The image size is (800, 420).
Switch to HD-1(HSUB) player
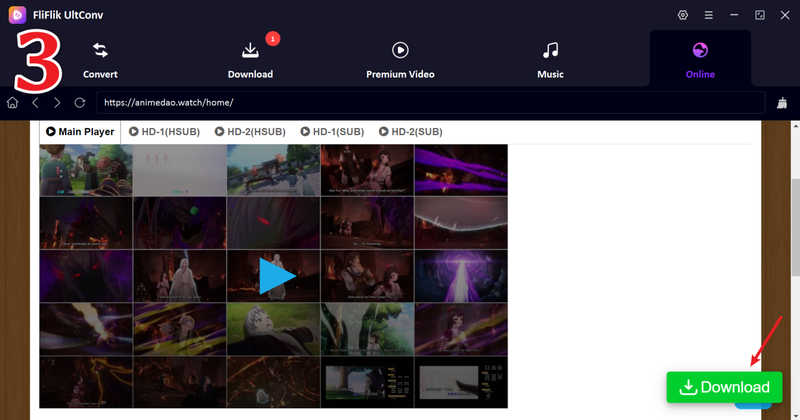(x=164, y=132)
